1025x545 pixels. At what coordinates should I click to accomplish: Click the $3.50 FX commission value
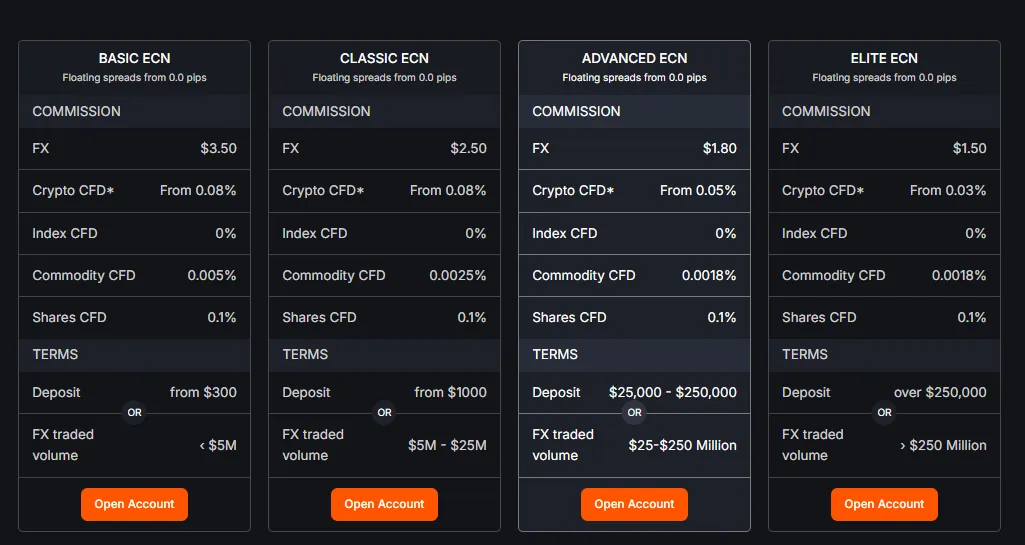pos(218,148)
